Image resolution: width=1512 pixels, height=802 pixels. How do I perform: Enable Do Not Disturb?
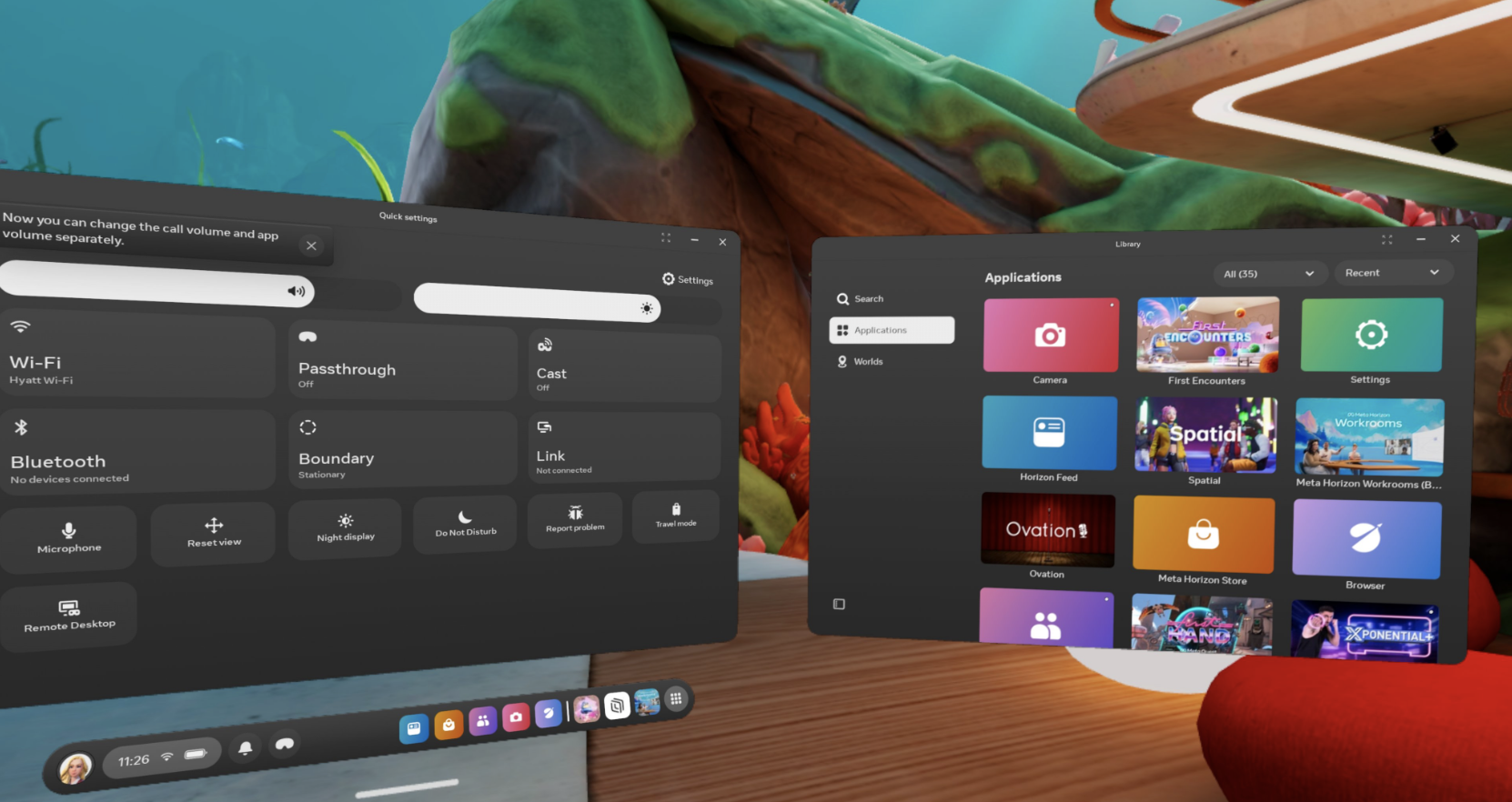[x=465, y=523]
